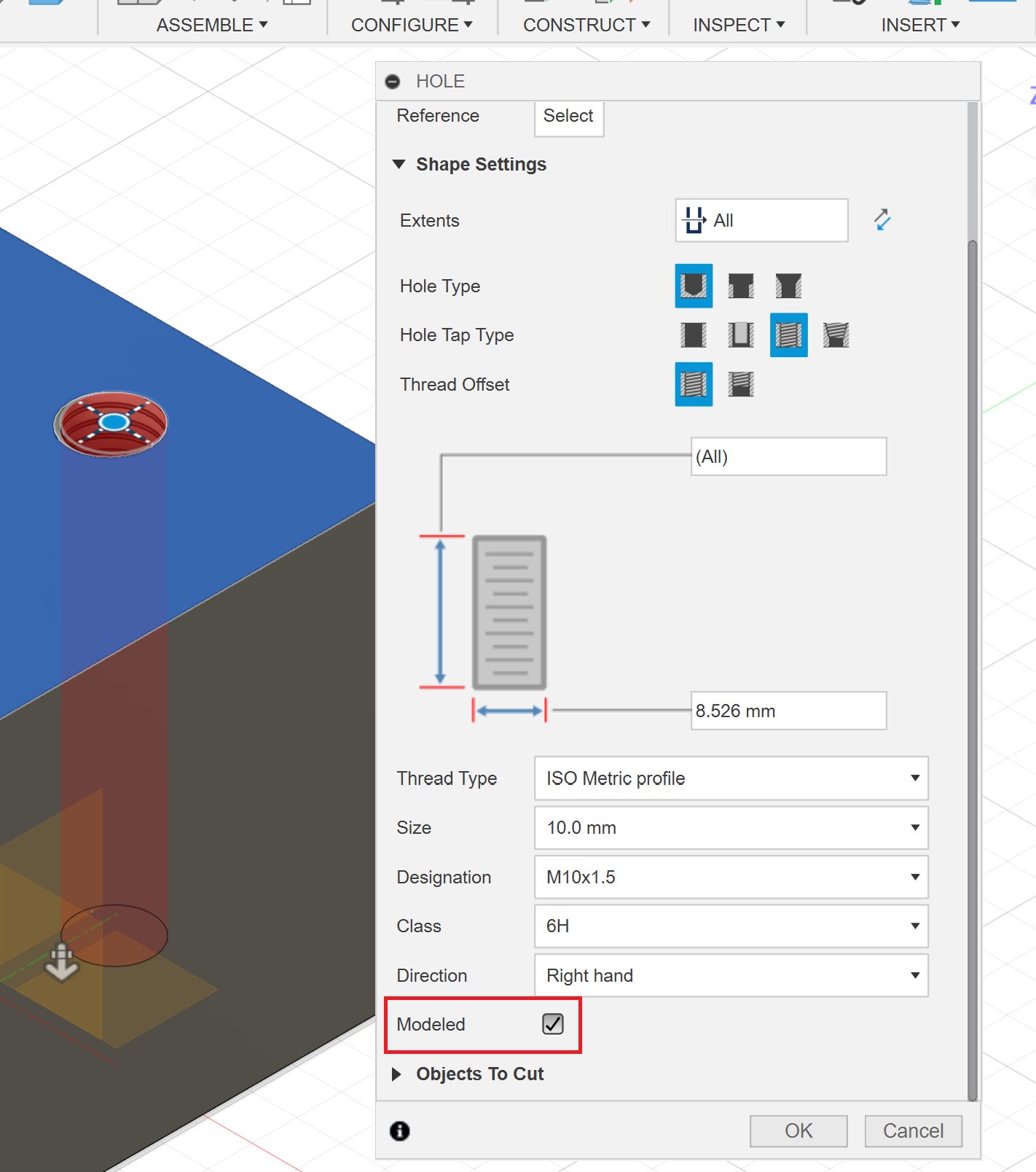
Task: Choose the Taper Tapped hole tap type
Action: click(x=836, y=335)
